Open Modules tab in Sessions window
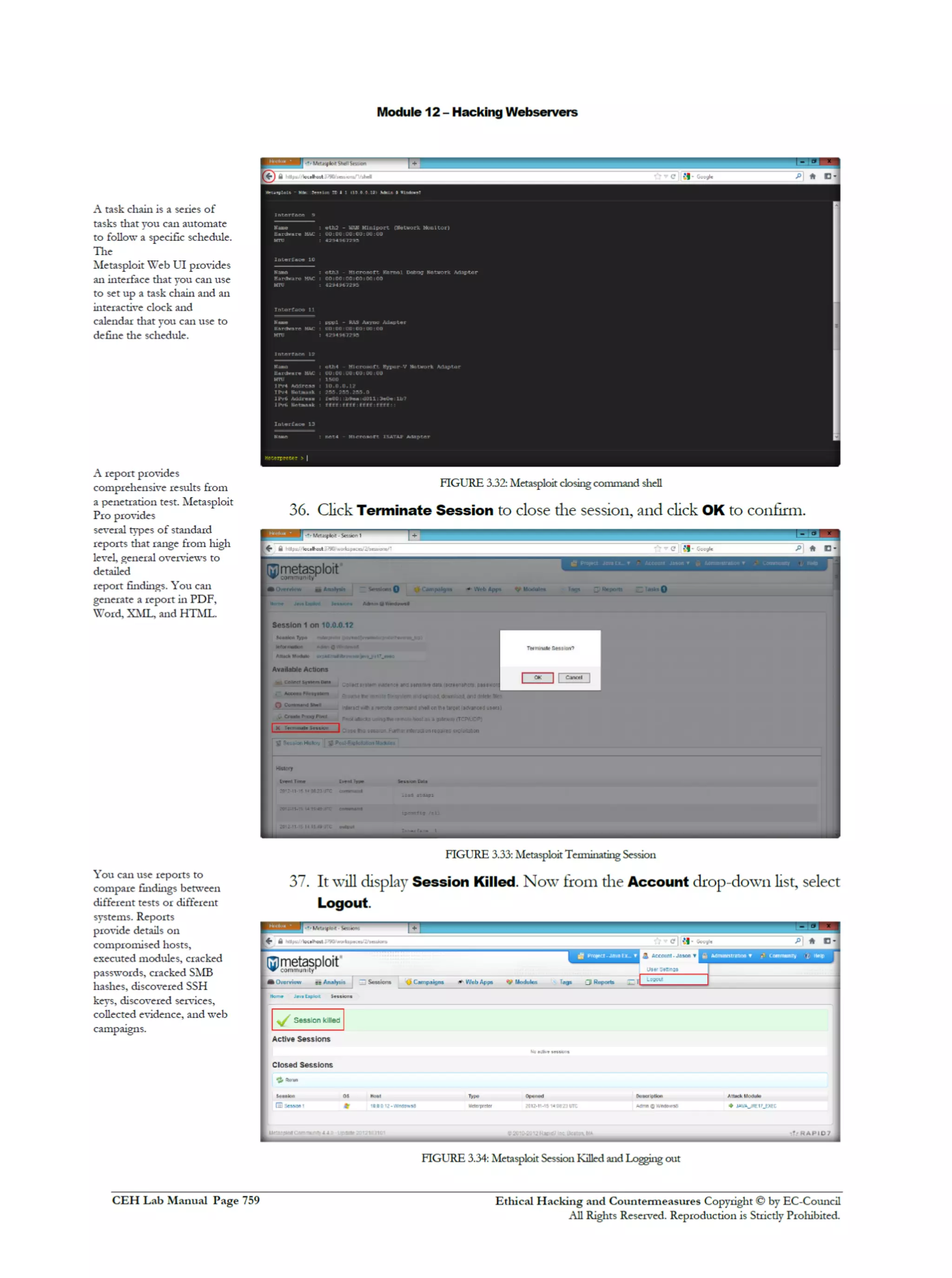The image size is (952, 1278). [522, 982]
